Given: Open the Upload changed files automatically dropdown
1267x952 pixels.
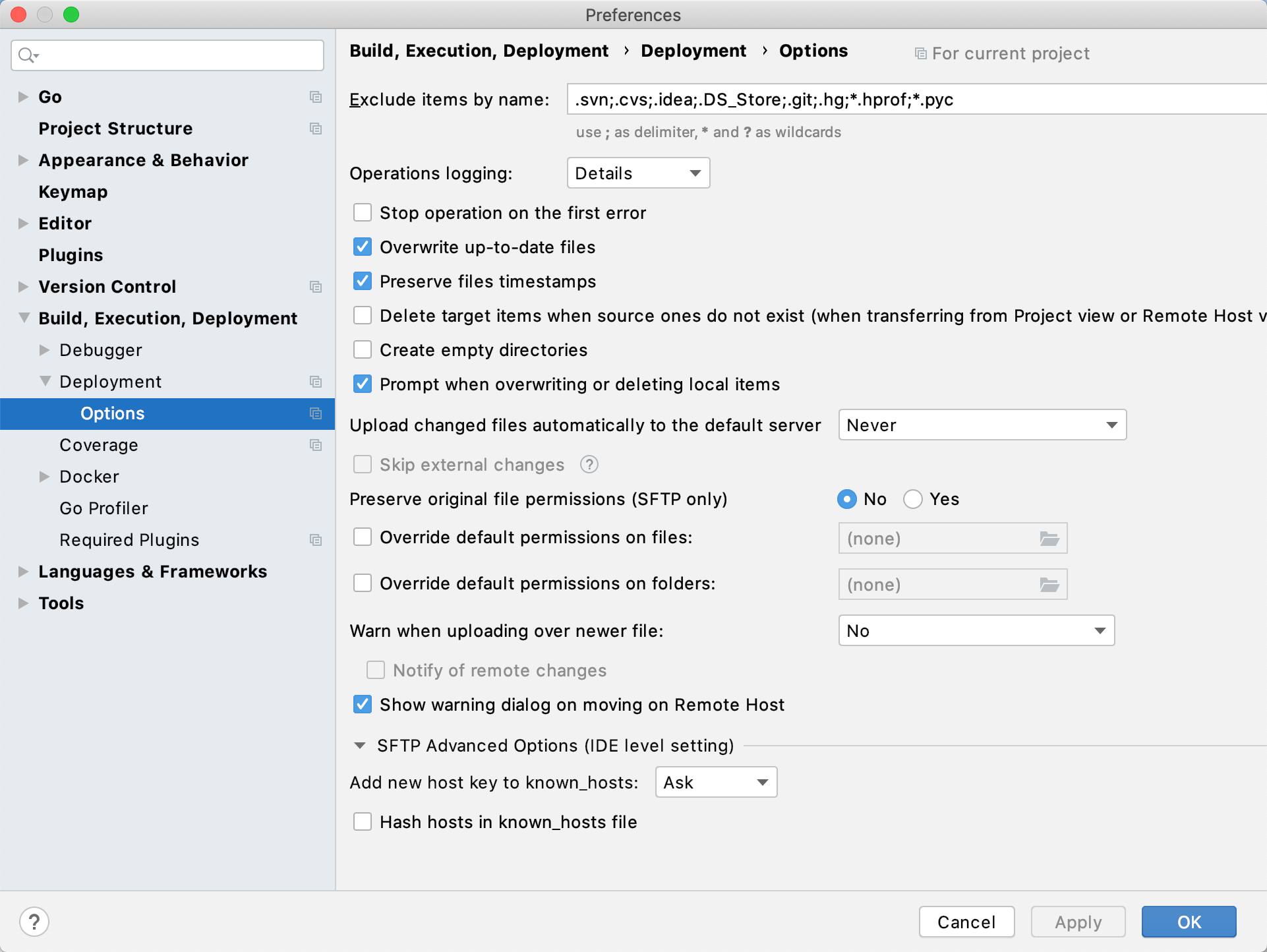Looking at the screenshot, I should [x=982, y=425].
